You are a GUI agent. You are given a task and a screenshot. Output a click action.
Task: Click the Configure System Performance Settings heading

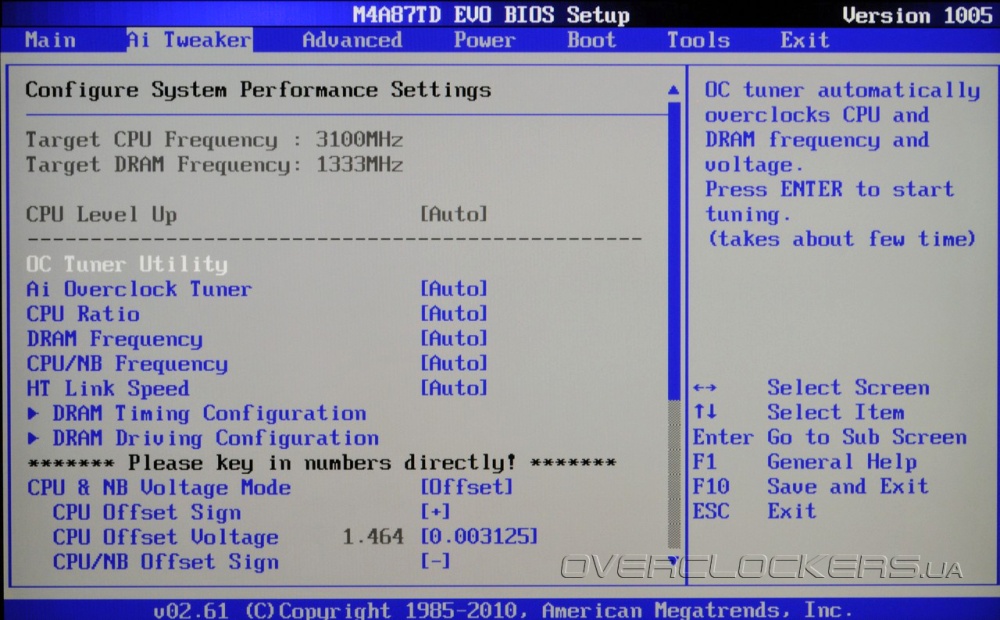coord(258,90)
